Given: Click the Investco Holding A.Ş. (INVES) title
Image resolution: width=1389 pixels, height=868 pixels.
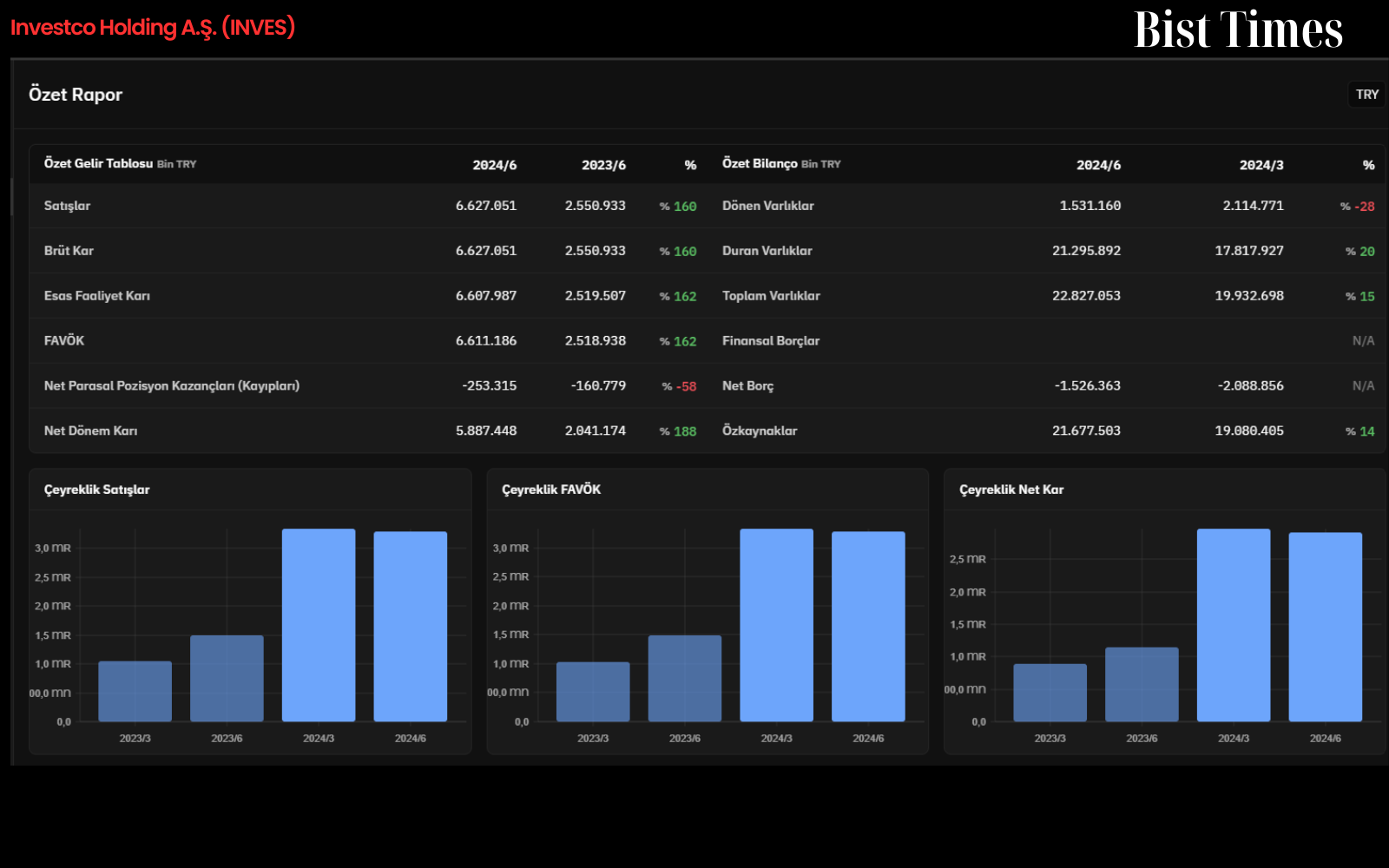Looking at the screenshot, I should click(x=153, y=28).
